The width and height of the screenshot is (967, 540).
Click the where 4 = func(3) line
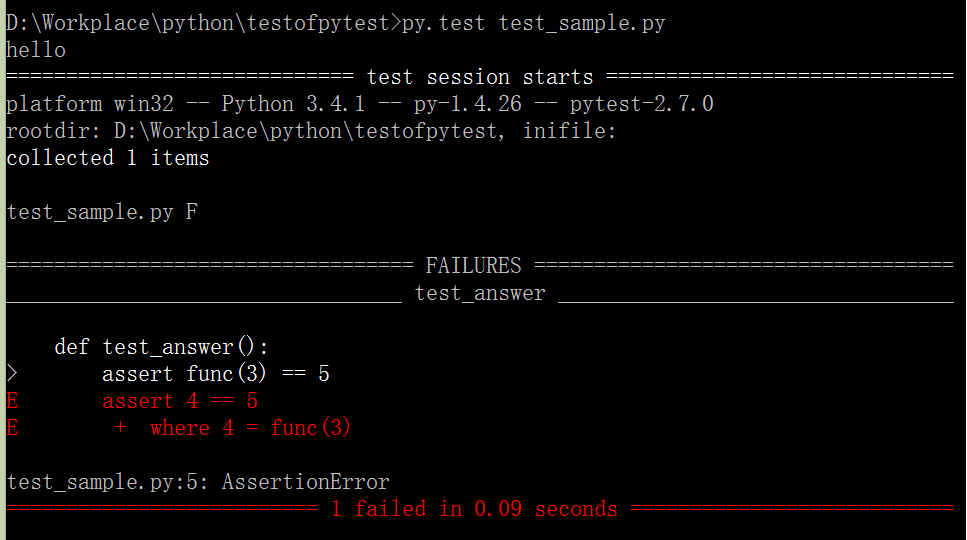(250, 427)
